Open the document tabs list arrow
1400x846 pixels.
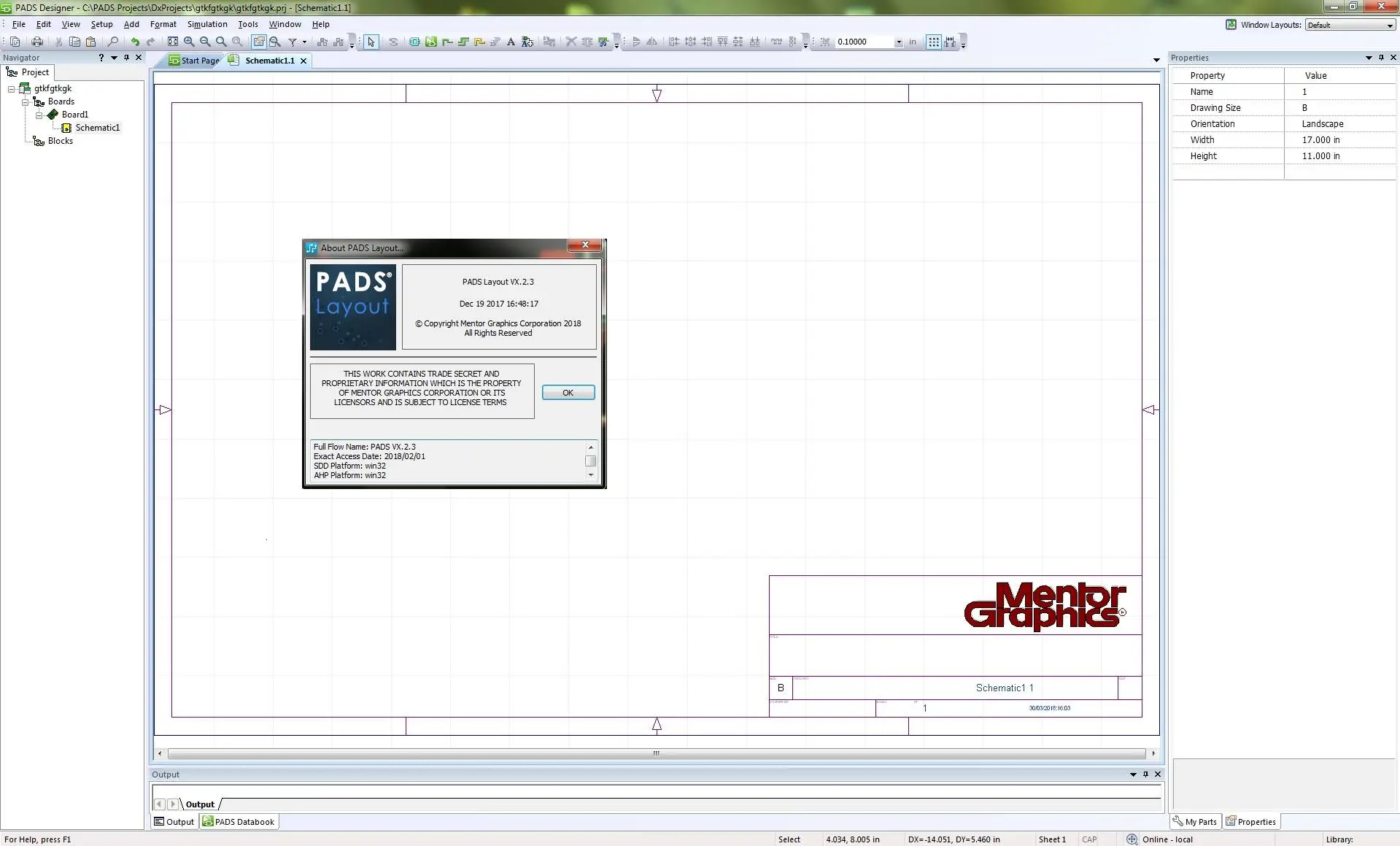pyautogui.click(x=1156, y=60)
